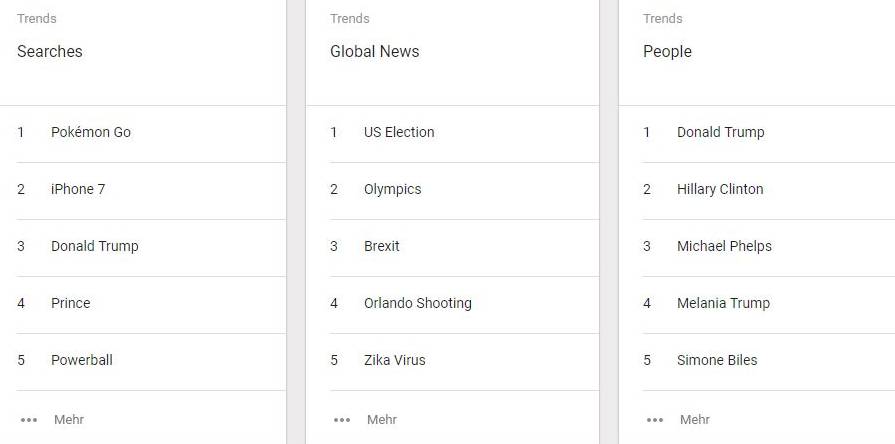This screenshot has height=444, width=895.
Task: Open the Michael Phelps entry
Action: click(x=768, y=248)
